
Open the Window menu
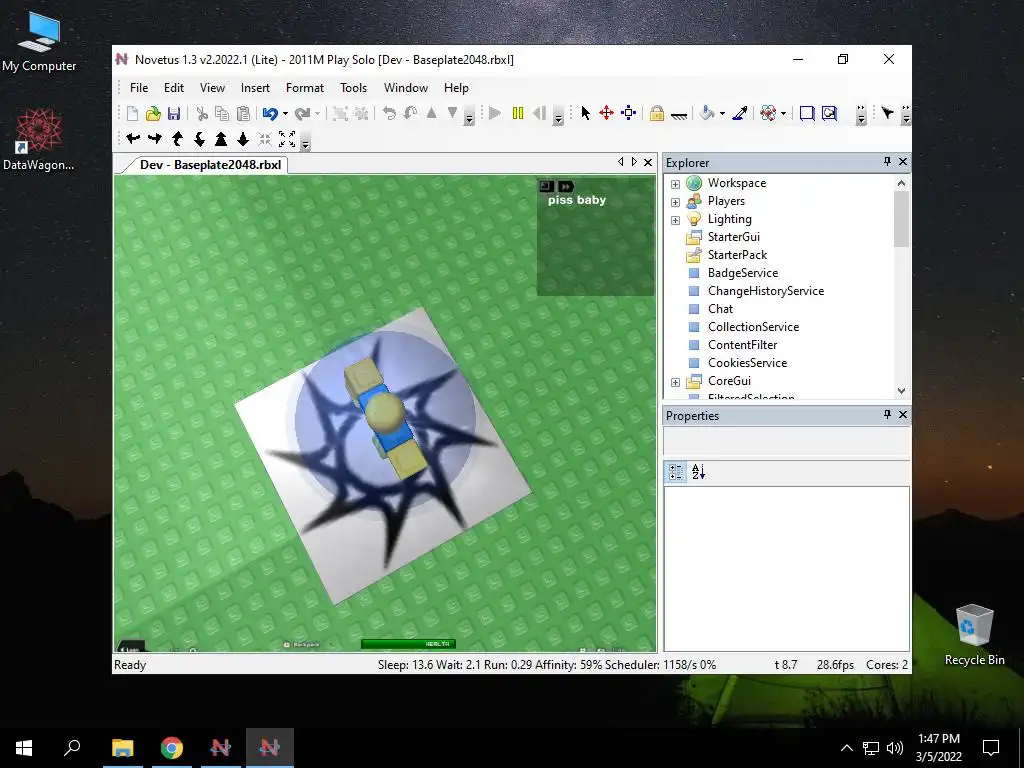pyautogui.click(x=406, y=88)
